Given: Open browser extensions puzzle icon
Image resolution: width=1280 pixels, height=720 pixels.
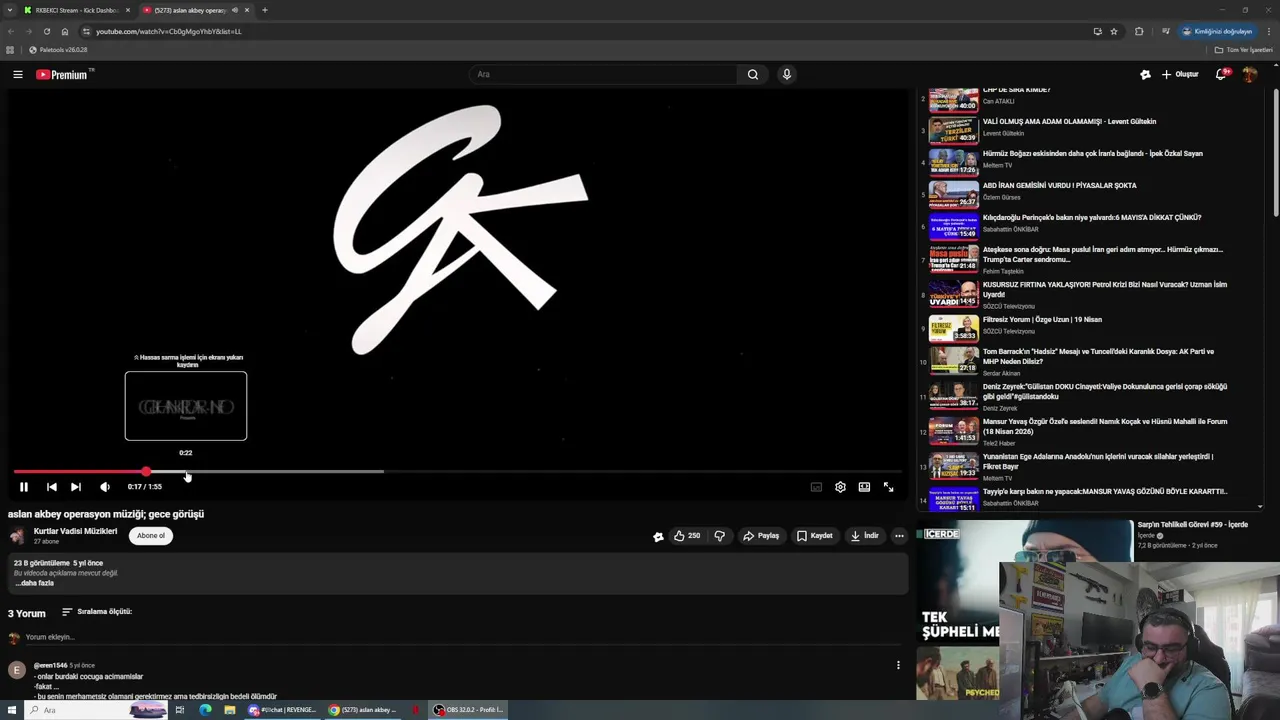Looking at the screenshot, I should [x=1139, y=31].
